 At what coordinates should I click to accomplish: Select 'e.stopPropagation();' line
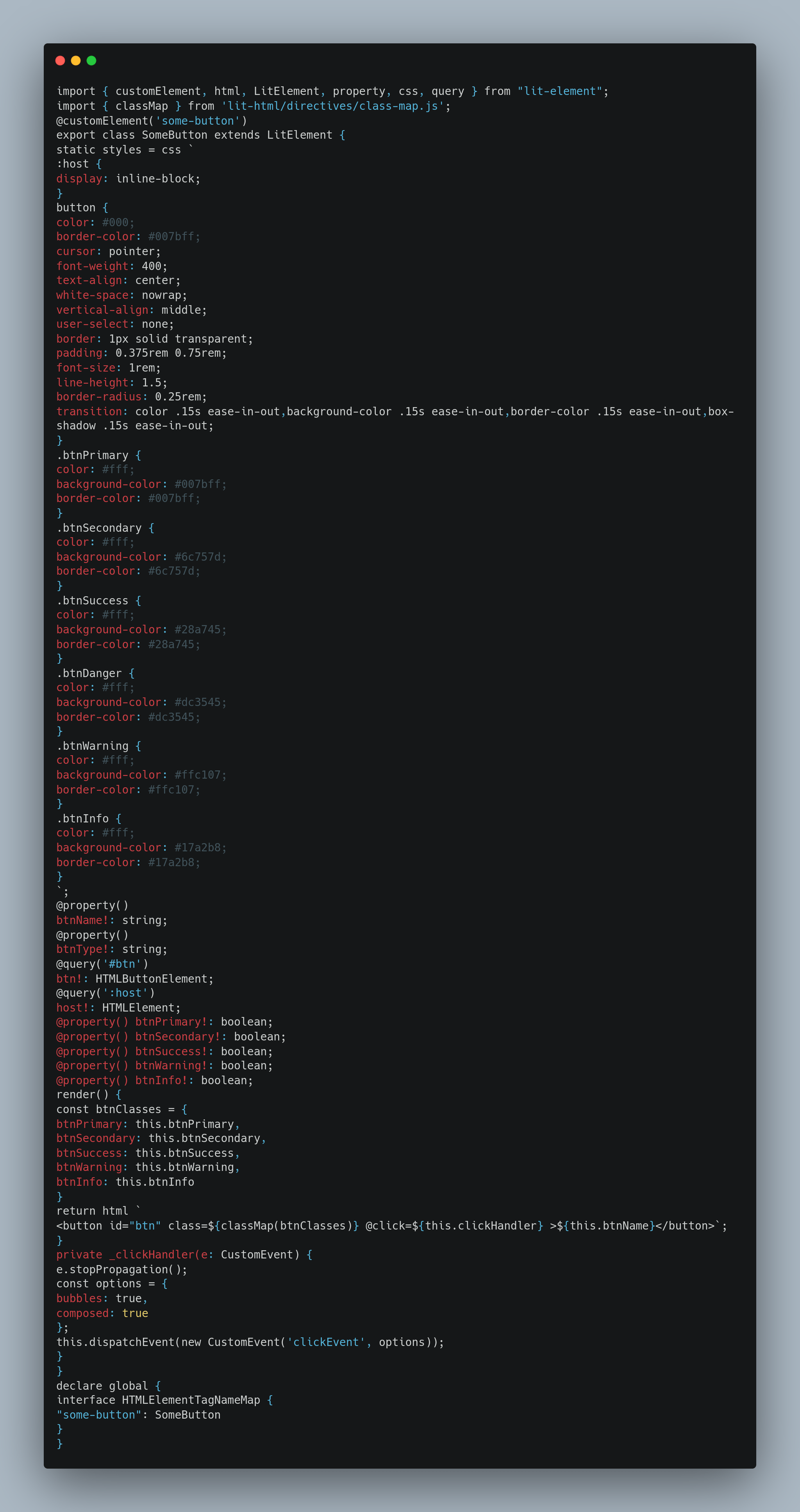[x=122, y=1269]
